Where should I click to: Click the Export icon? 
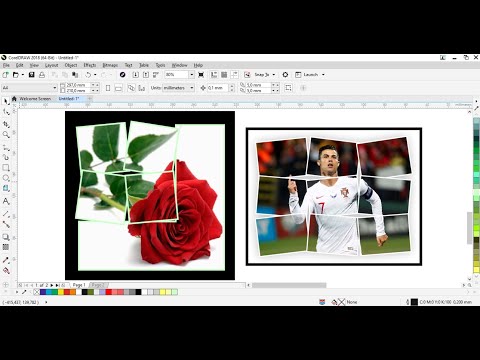[x=146, y=75]
